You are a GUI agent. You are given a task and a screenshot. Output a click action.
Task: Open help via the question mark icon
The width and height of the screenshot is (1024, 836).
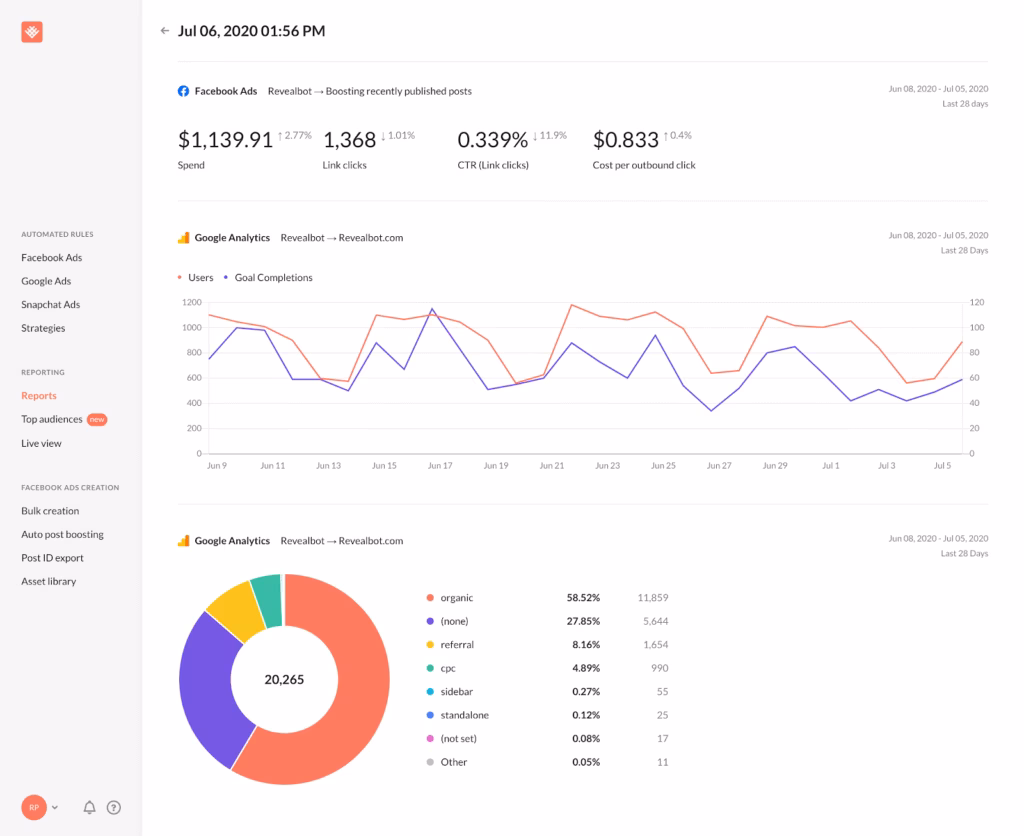114,807
